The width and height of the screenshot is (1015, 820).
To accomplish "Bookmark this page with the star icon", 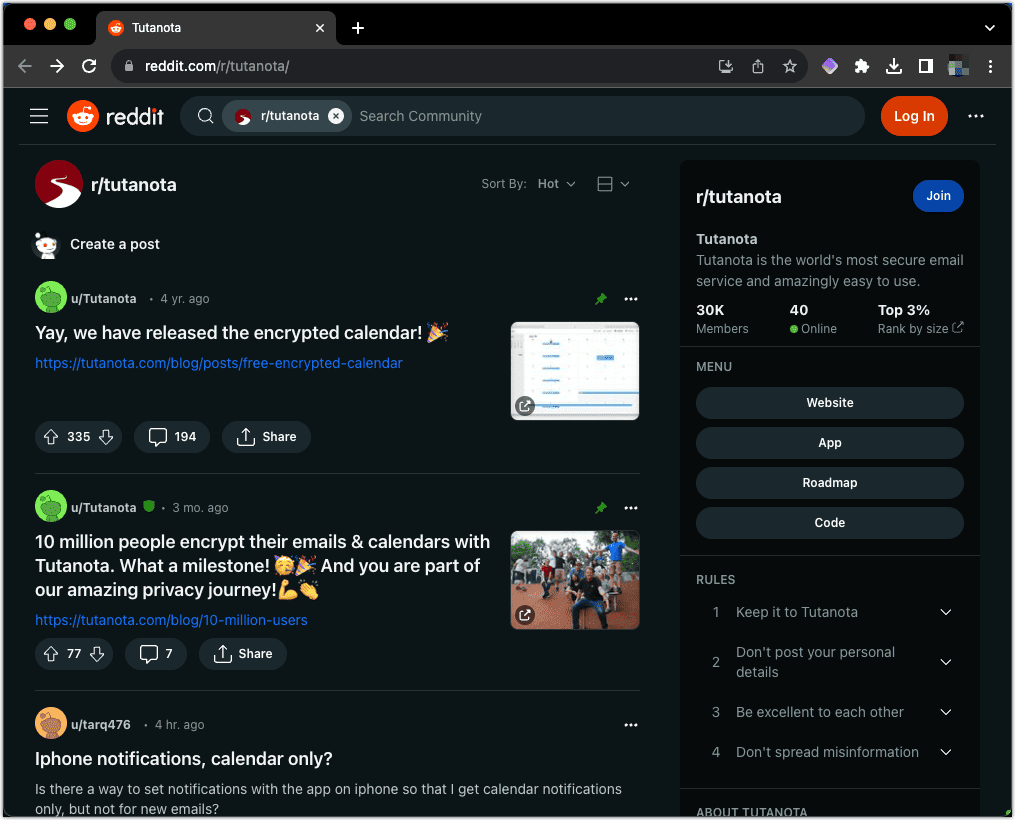I will click(790, 66).
